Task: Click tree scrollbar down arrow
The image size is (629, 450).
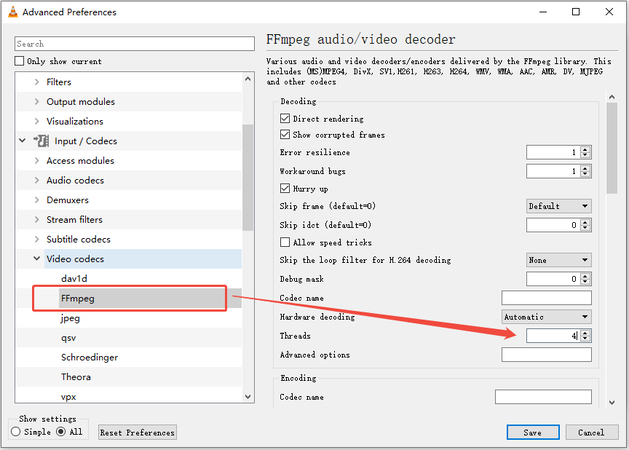Action: click(x=248, y=397)
